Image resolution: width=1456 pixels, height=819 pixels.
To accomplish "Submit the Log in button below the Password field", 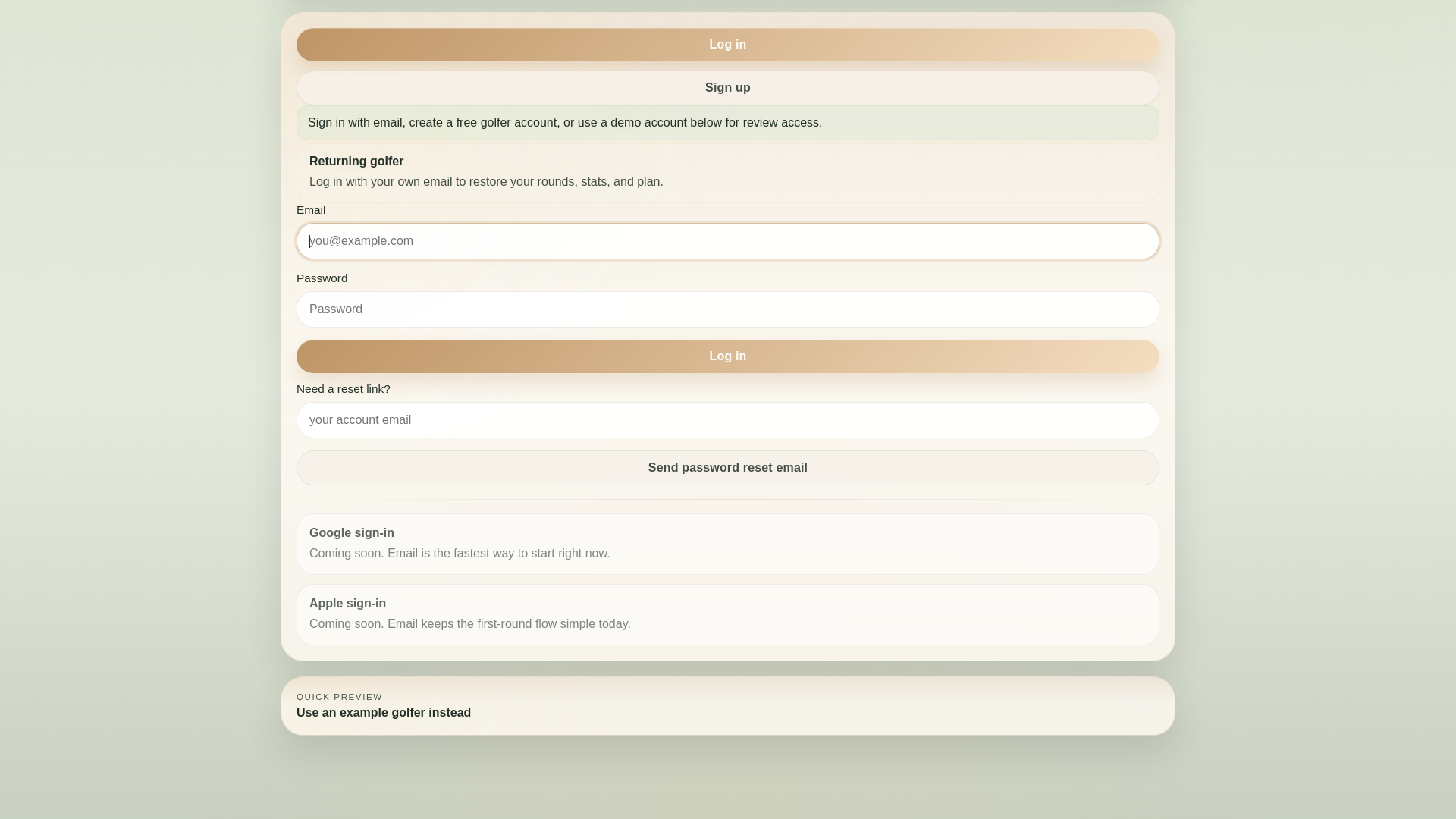I will 727,356.
